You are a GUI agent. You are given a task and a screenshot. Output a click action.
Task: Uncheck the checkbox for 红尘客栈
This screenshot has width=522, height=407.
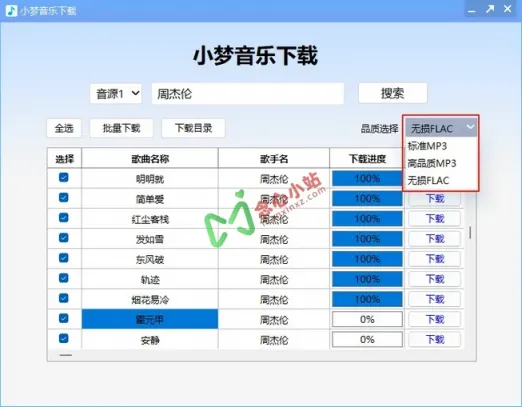[x=64, y=218]
